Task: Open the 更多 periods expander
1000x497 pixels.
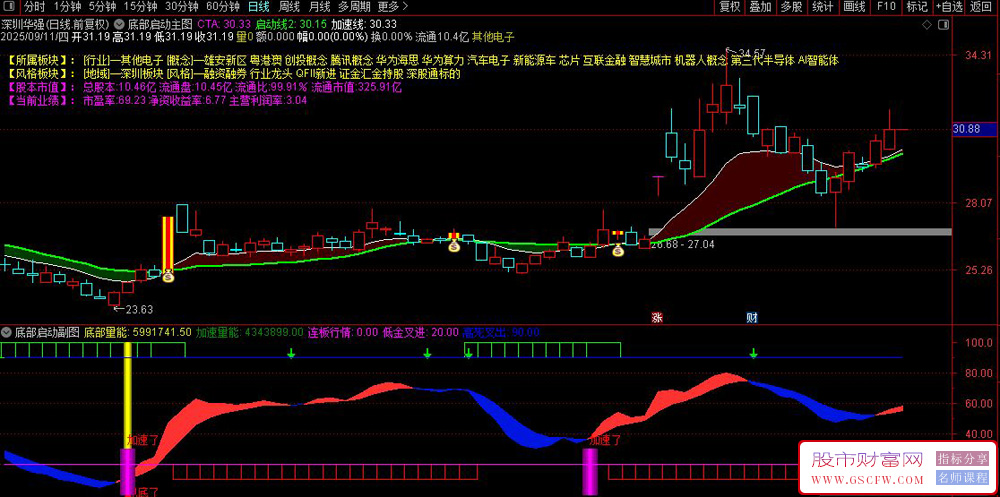Action: pos(393,7)
